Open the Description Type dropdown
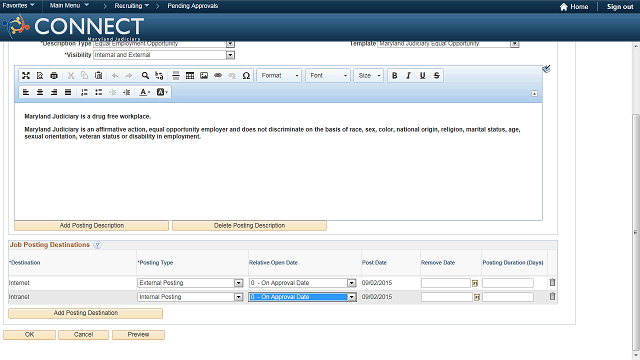640x360 pixels. 230,44
